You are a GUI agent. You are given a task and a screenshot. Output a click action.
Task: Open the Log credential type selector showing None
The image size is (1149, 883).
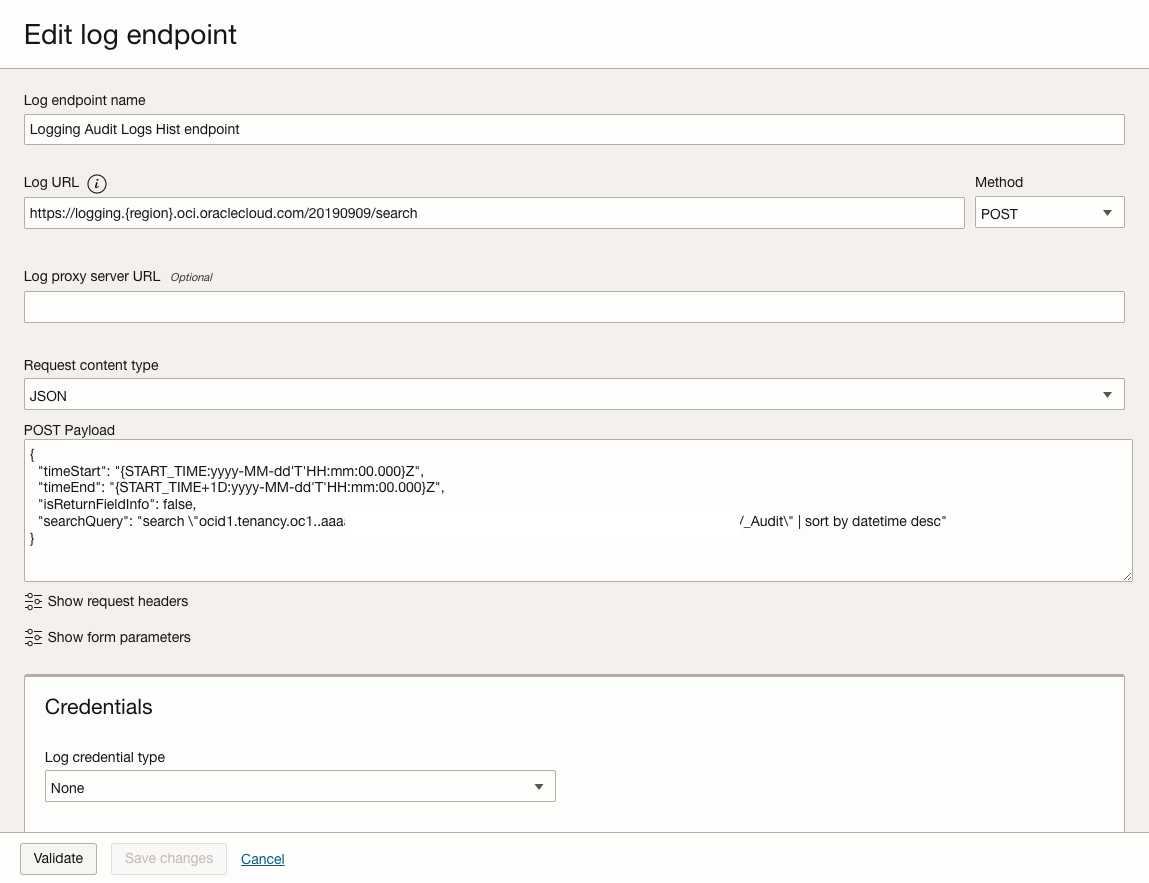pyautogui.click(x=300, y=786)
